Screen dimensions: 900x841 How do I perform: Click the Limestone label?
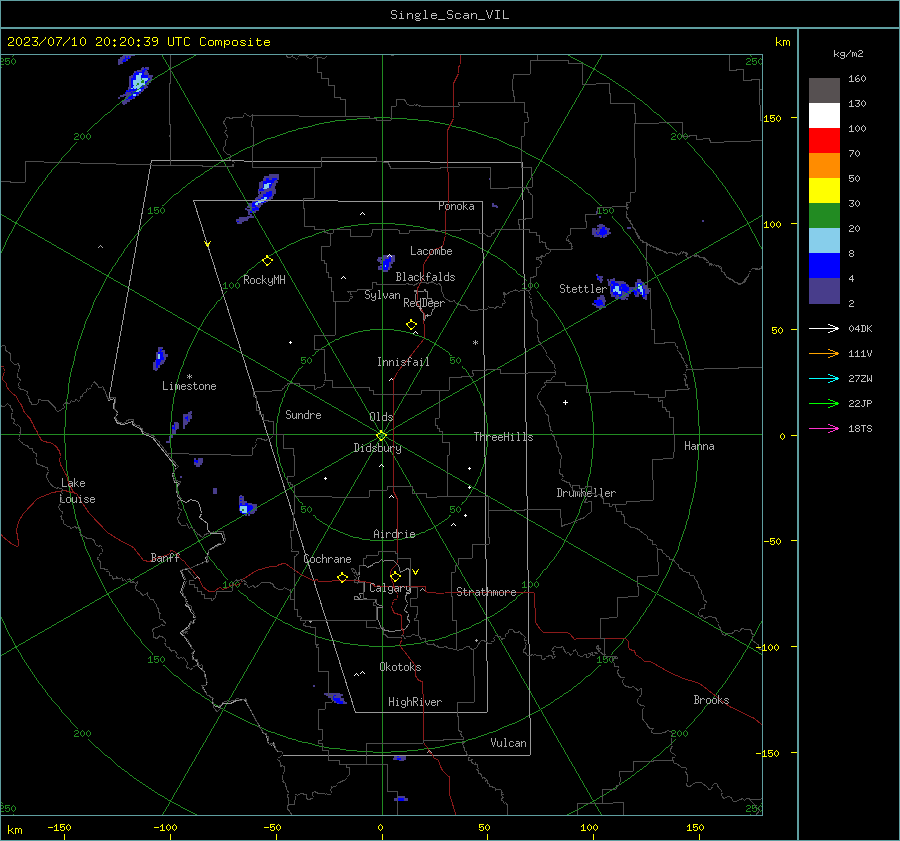(189, 386)
